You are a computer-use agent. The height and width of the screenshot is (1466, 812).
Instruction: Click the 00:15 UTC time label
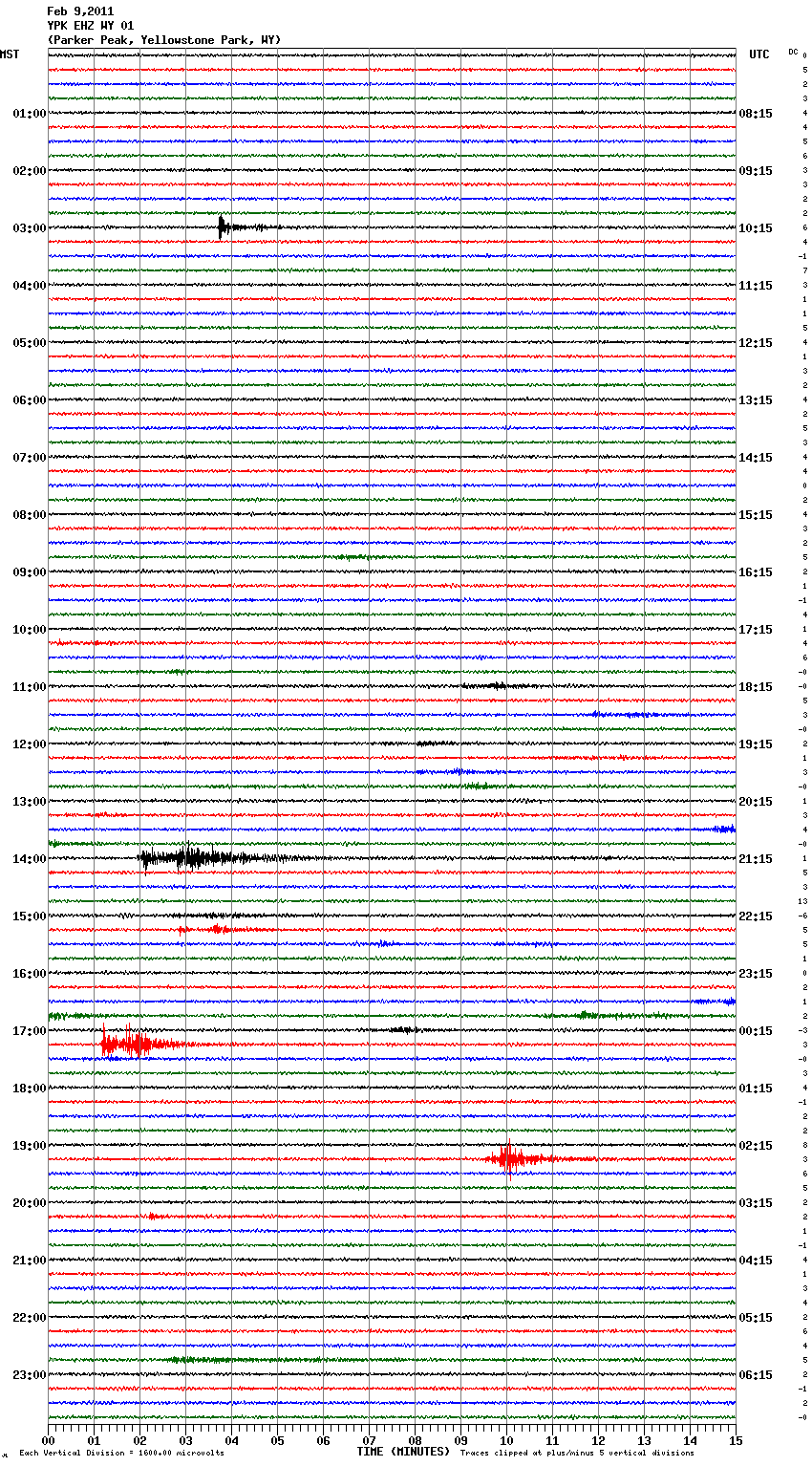[x=756, y=1031]
